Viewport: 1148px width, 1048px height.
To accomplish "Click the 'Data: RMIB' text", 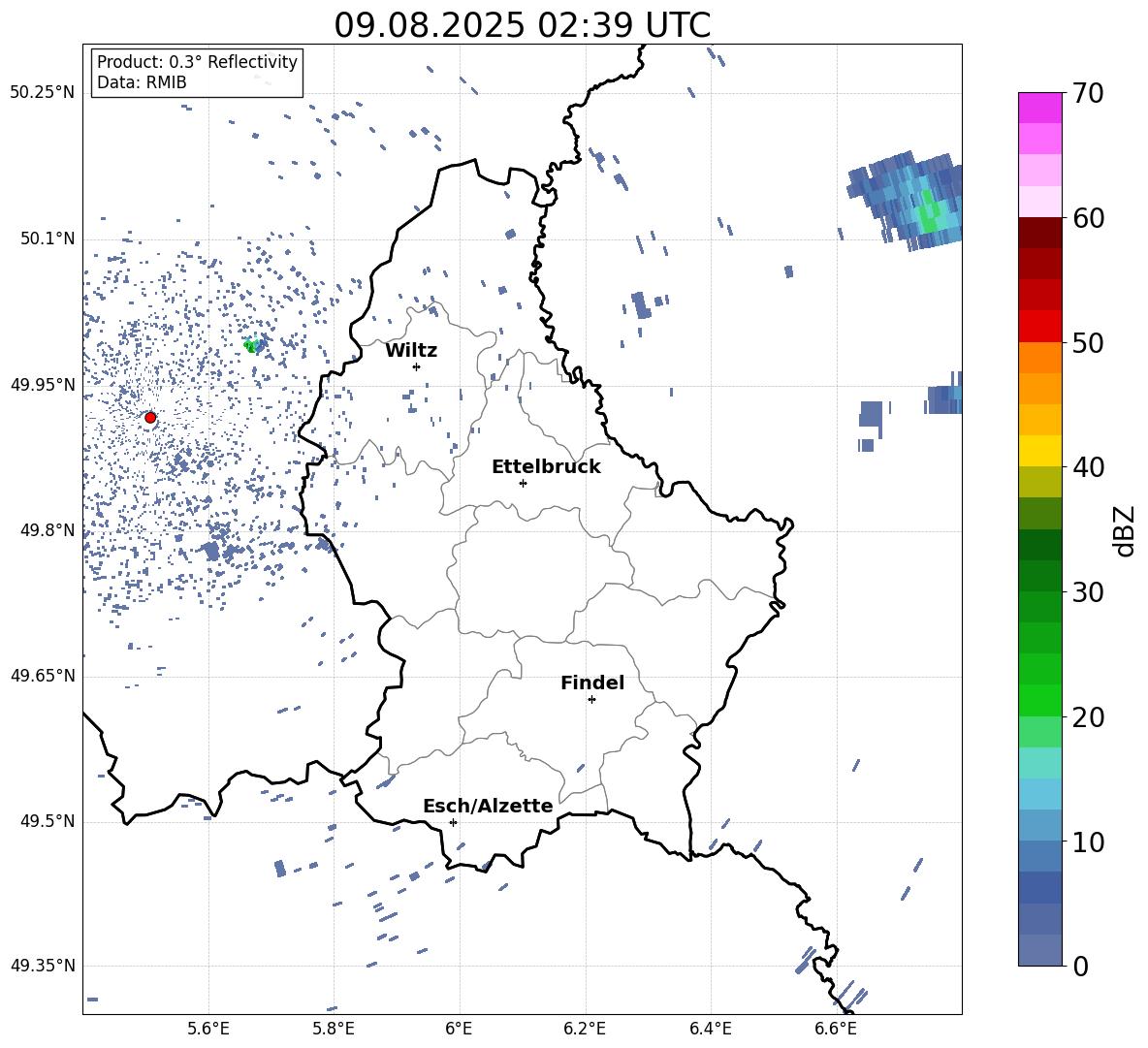I will (142, 82).
